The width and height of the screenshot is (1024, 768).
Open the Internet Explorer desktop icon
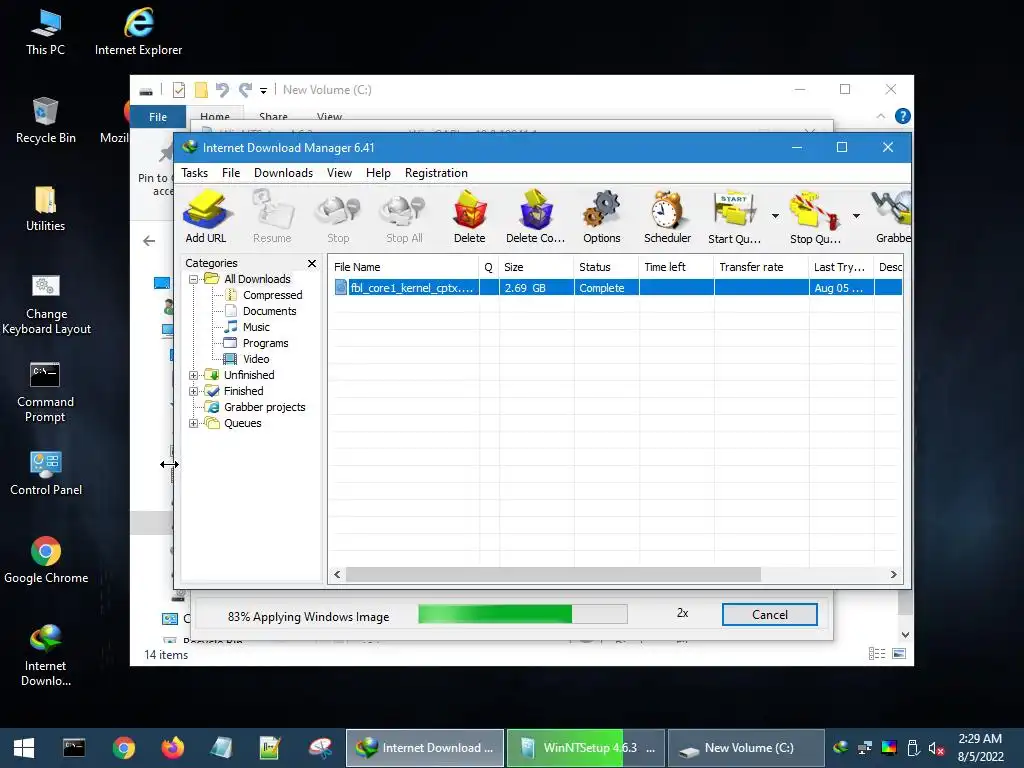click(x=138, y=32)
